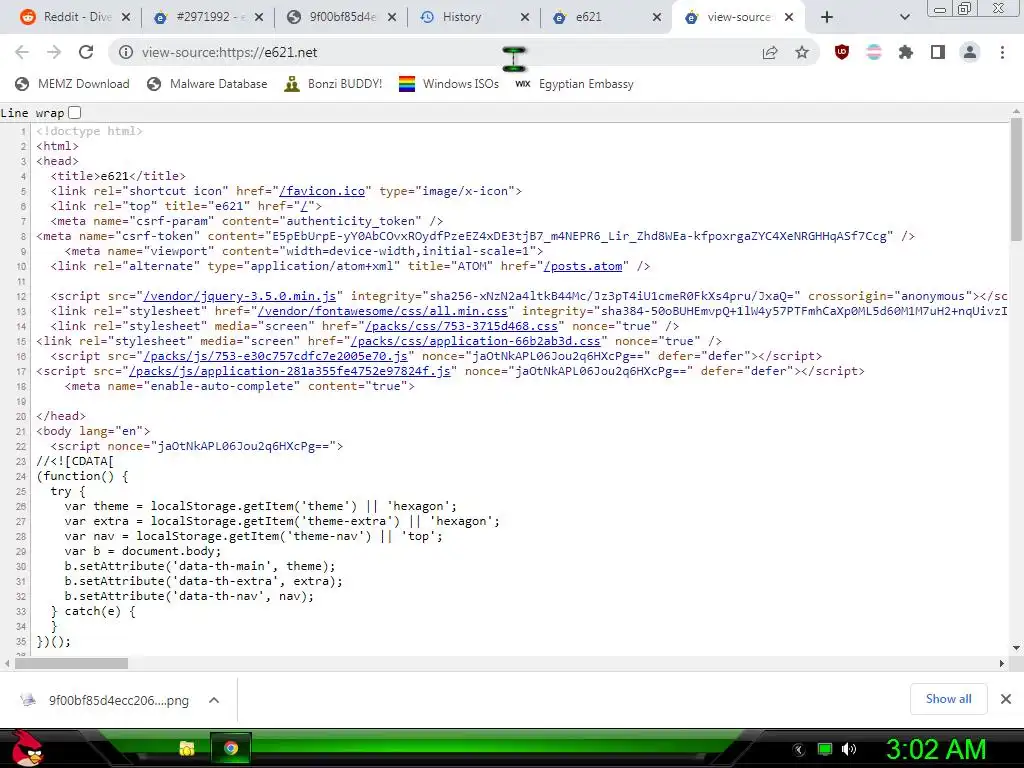The image size is (1024, 768).
Task: Enable the Line wrap checkbox
Action: (x=74, y=112)
